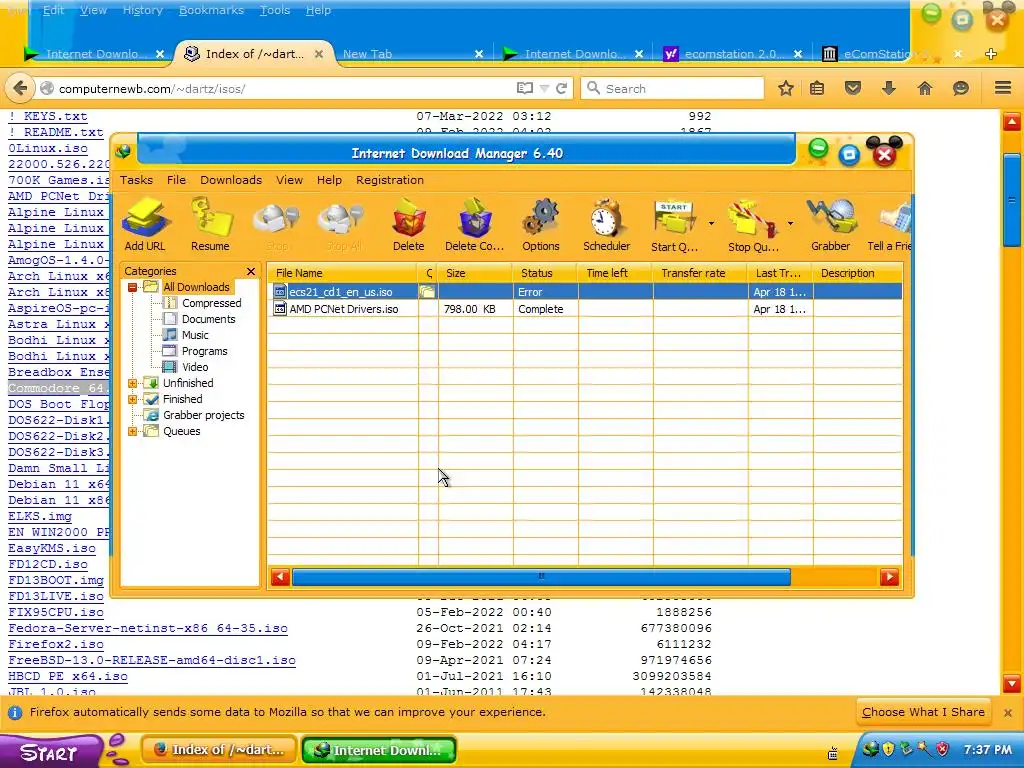Open the Firefox downloads arrow icon
Screen dimensions: 1024x768
pyautogui.click(x=889, y=88)
